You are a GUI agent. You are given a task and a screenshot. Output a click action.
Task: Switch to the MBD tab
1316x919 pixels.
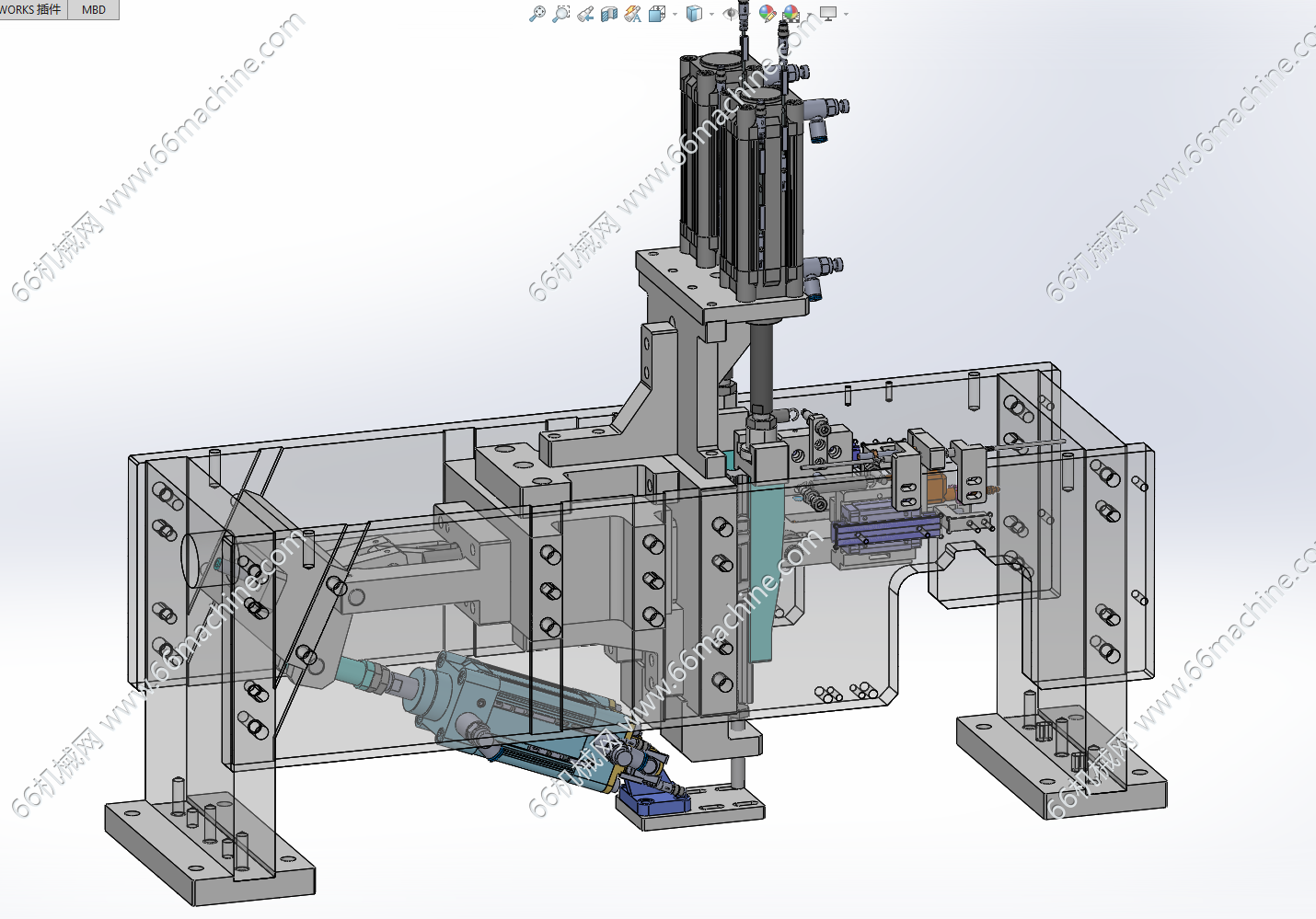coord(94,9)
